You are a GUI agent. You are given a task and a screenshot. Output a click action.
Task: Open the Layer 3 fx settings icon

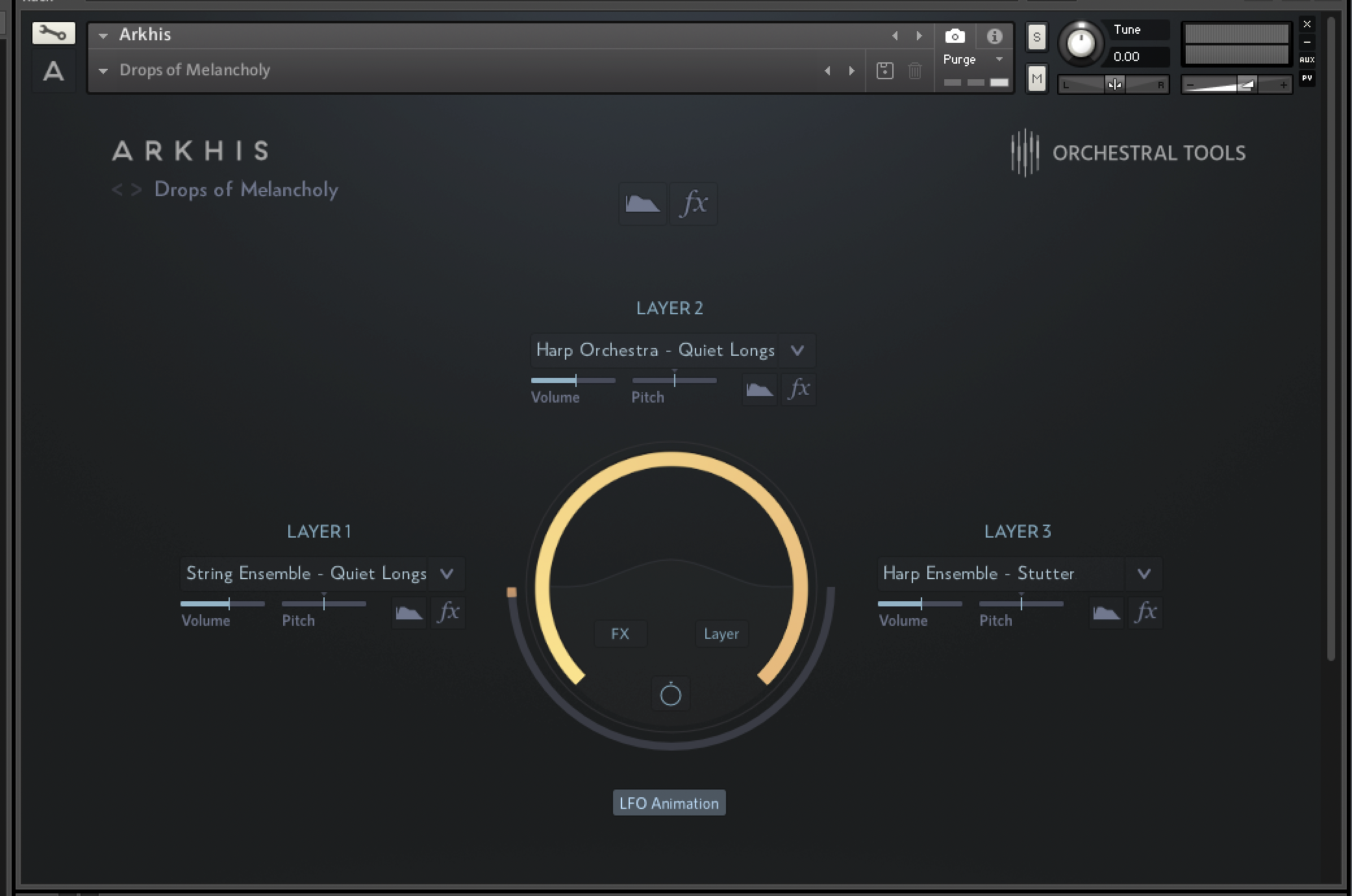(x=1145, y=612)
